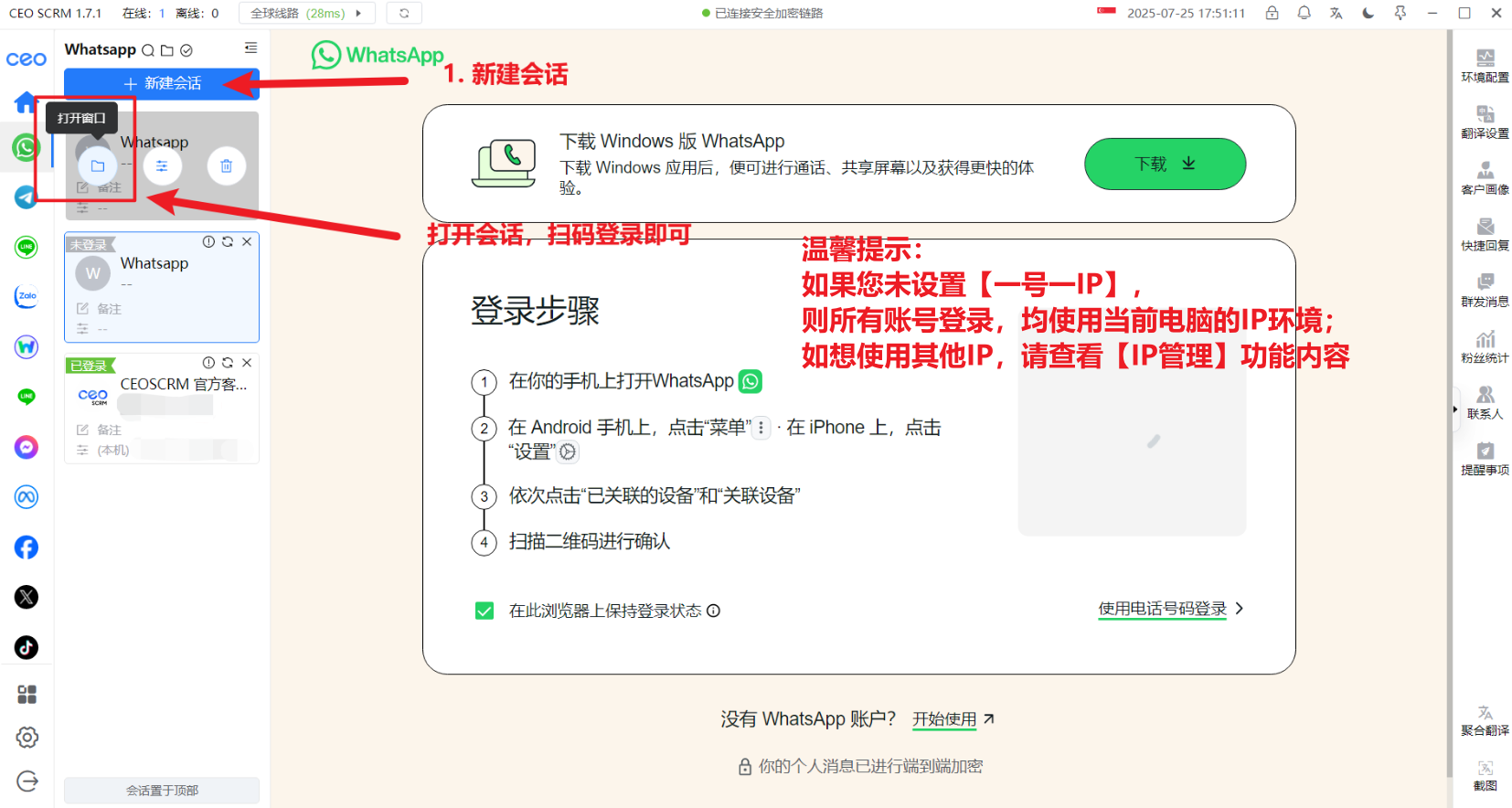
Task: Click the 打开窗口 folder button on session
Action: [98, 166]
